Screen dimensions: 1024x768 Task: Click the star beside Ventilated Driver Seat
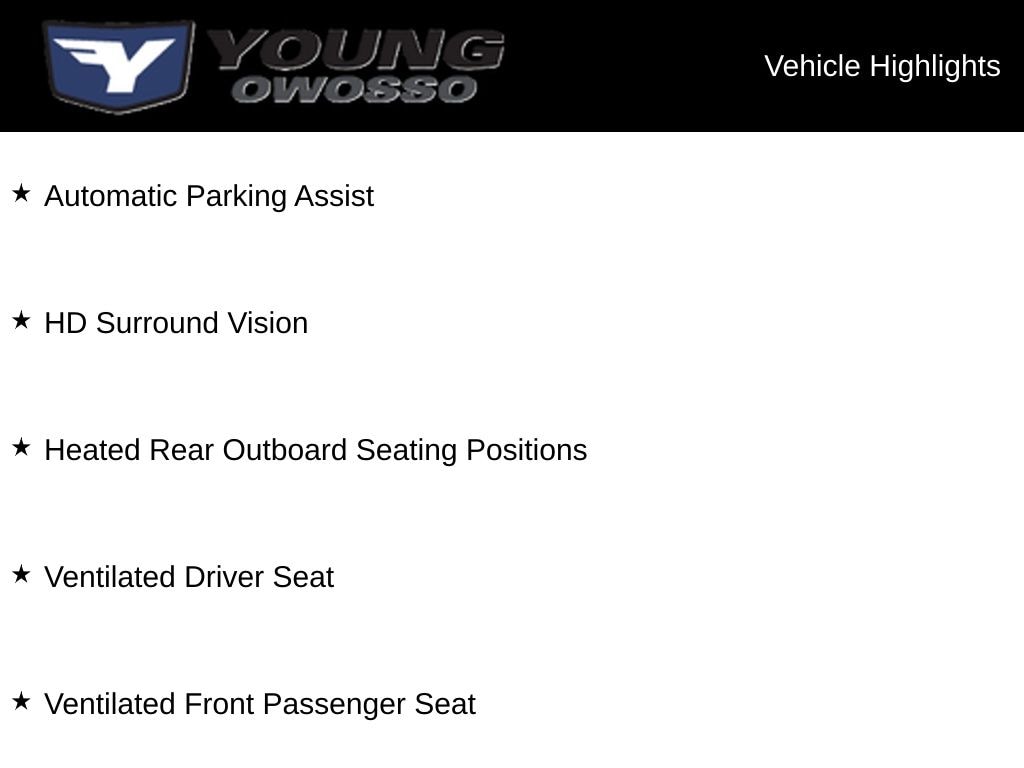22,574
